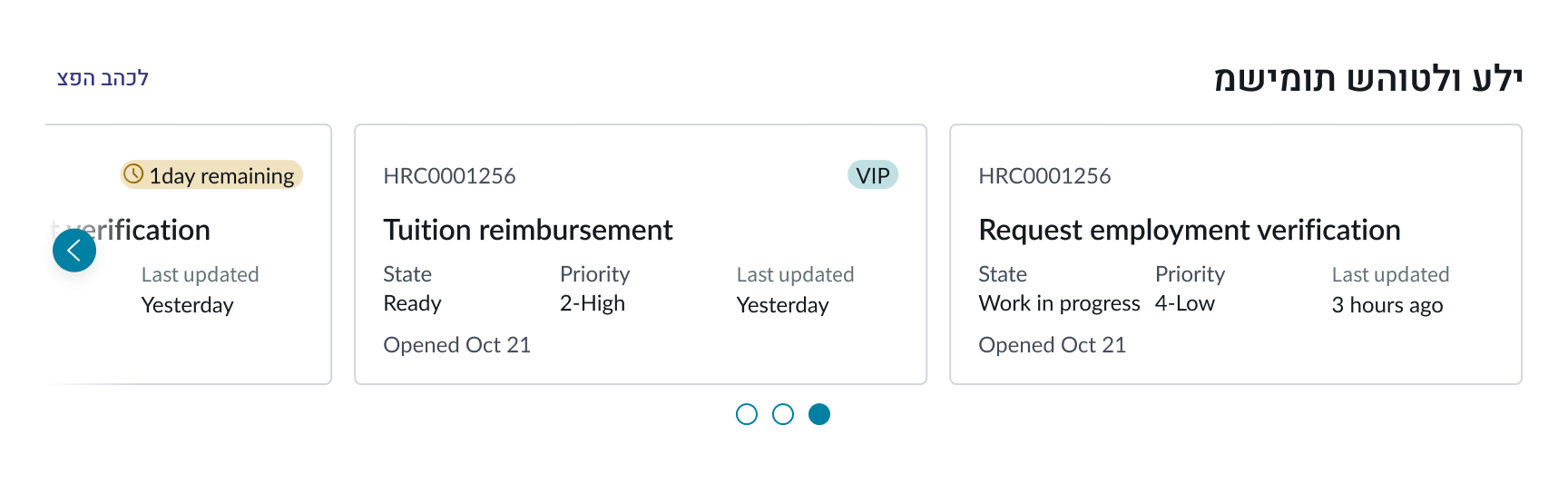Click the 2-High priority value

(x=592, y=303)
